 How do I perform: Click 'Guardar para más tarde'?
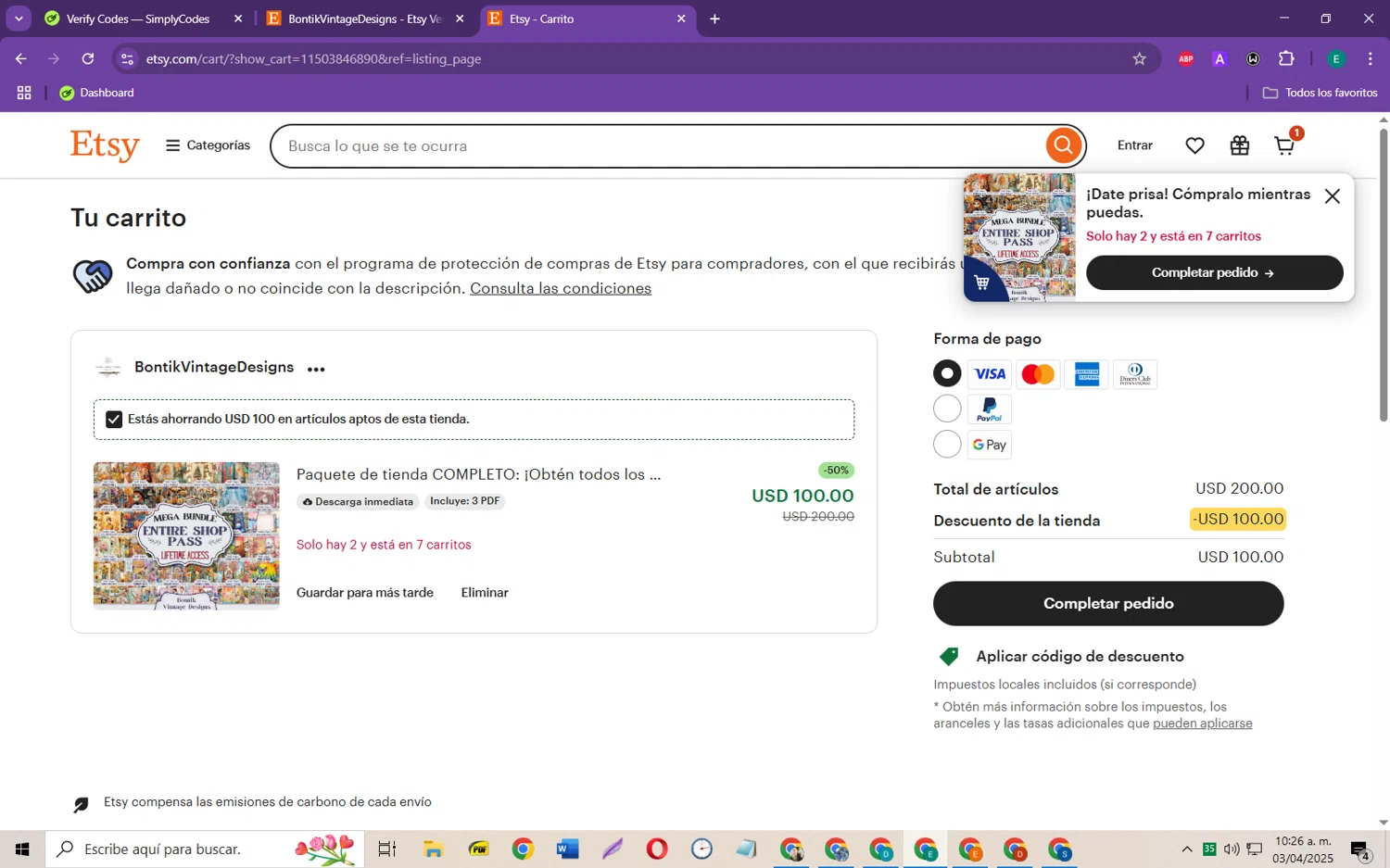click(x=365, y=593)
